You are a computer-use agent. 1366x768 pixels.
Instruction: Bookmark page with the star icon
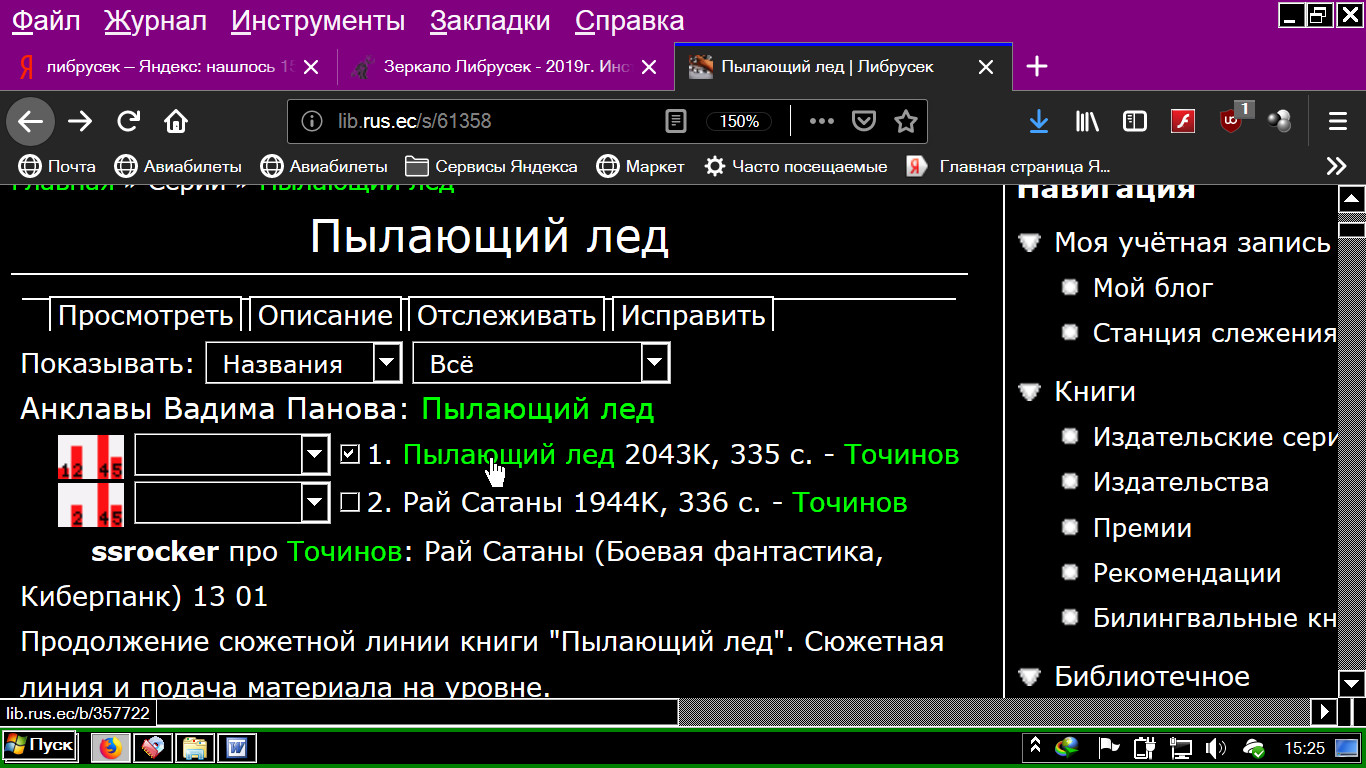(x=905, y=122)
